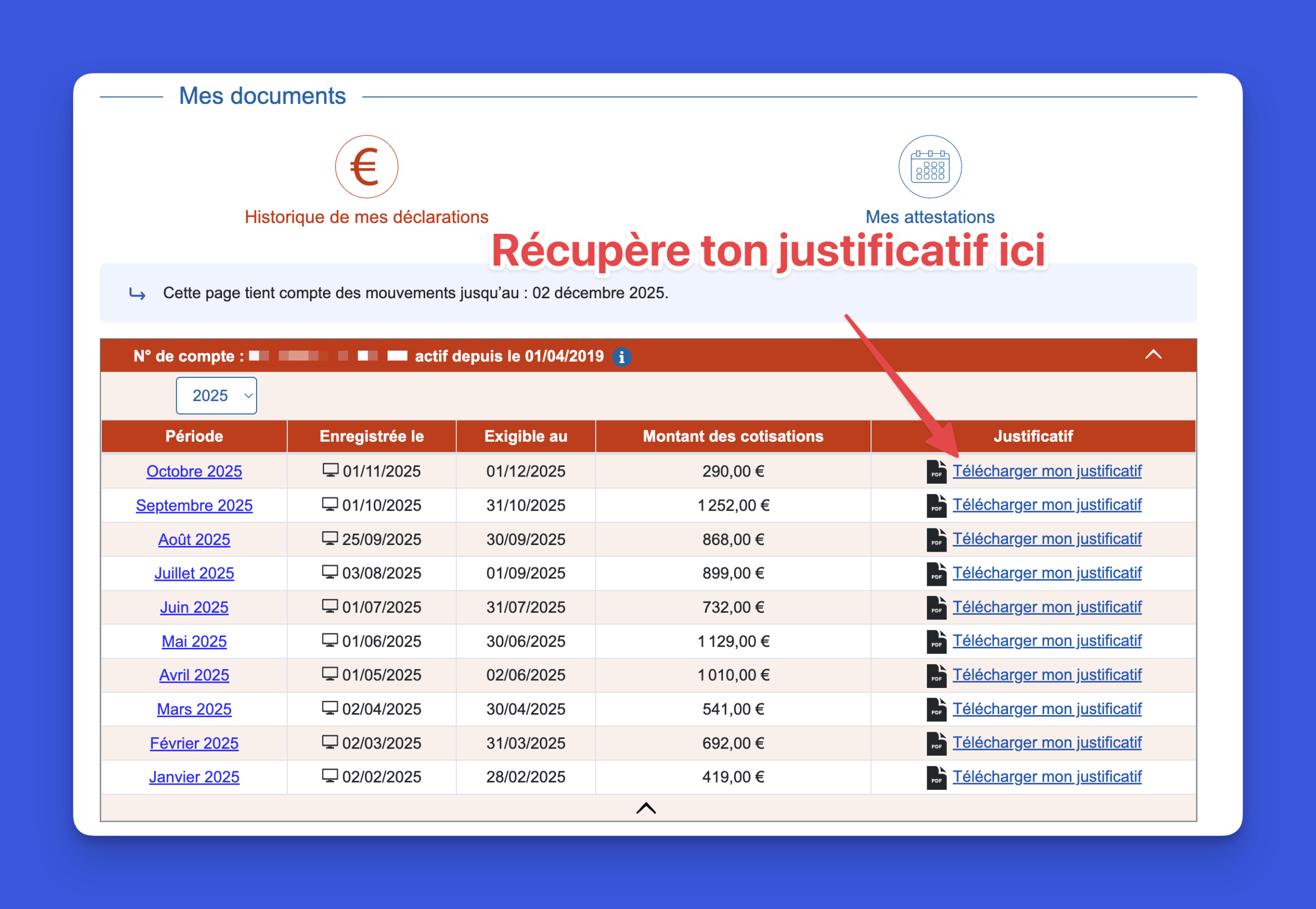
Task: Click the PDF icon in Octobre 2025 row
Action: (x=936, y=471)
